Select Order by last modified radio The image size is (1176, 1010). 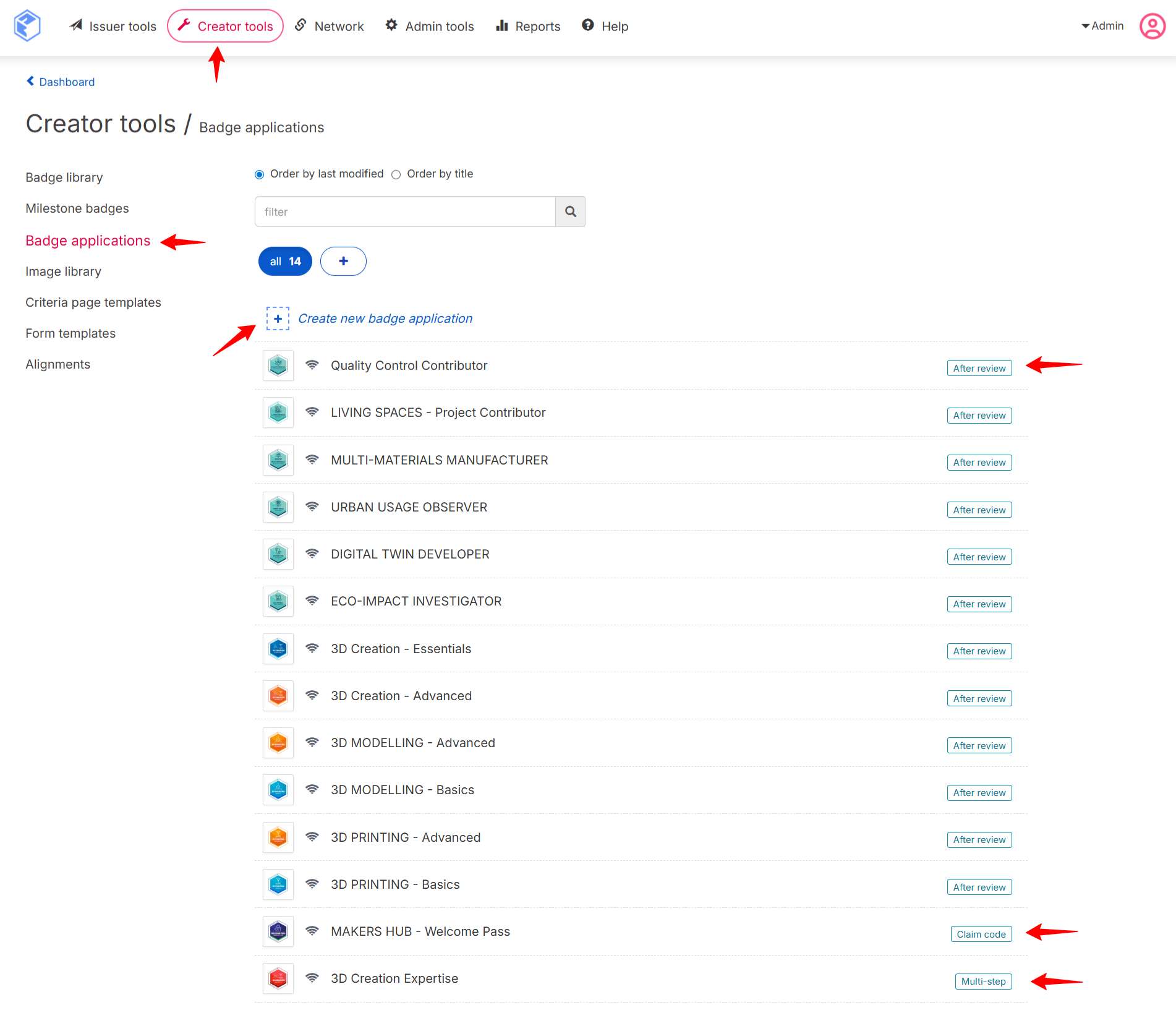pos(260,174)
